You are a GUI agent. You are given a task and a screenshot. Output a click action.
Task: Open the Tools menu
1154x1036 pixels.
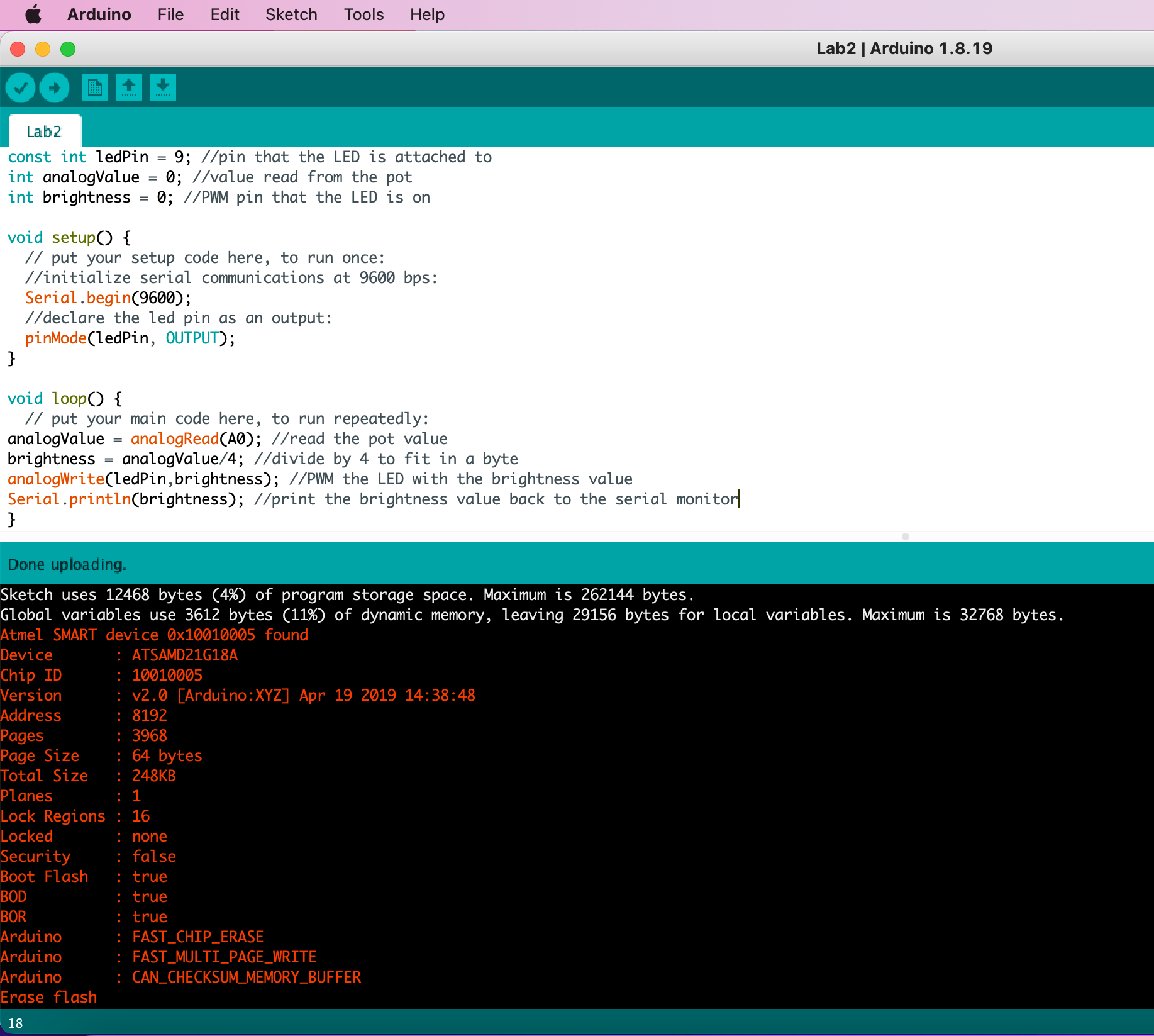(x=363, y=14)
